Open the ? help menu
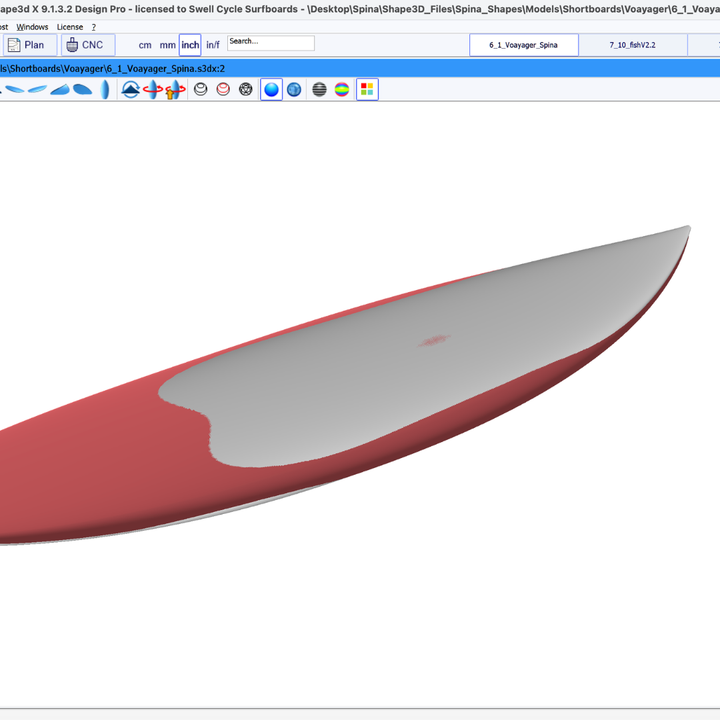Viewport: 720px width, 720px height. [x=94, y=27]
